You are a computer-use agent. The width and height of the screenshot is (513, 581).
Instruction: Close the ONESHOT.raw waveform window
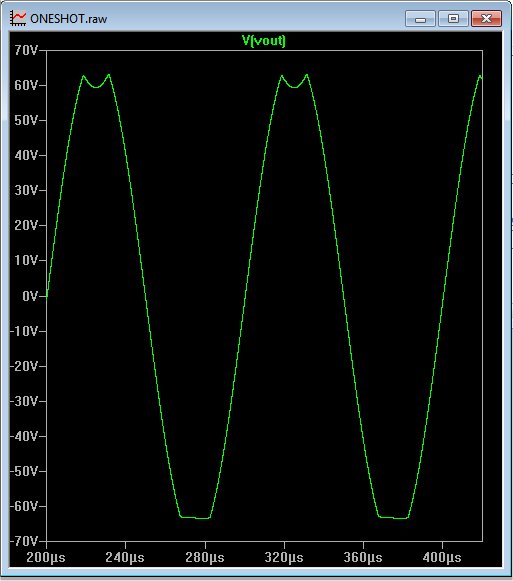[x=486, y=19]
